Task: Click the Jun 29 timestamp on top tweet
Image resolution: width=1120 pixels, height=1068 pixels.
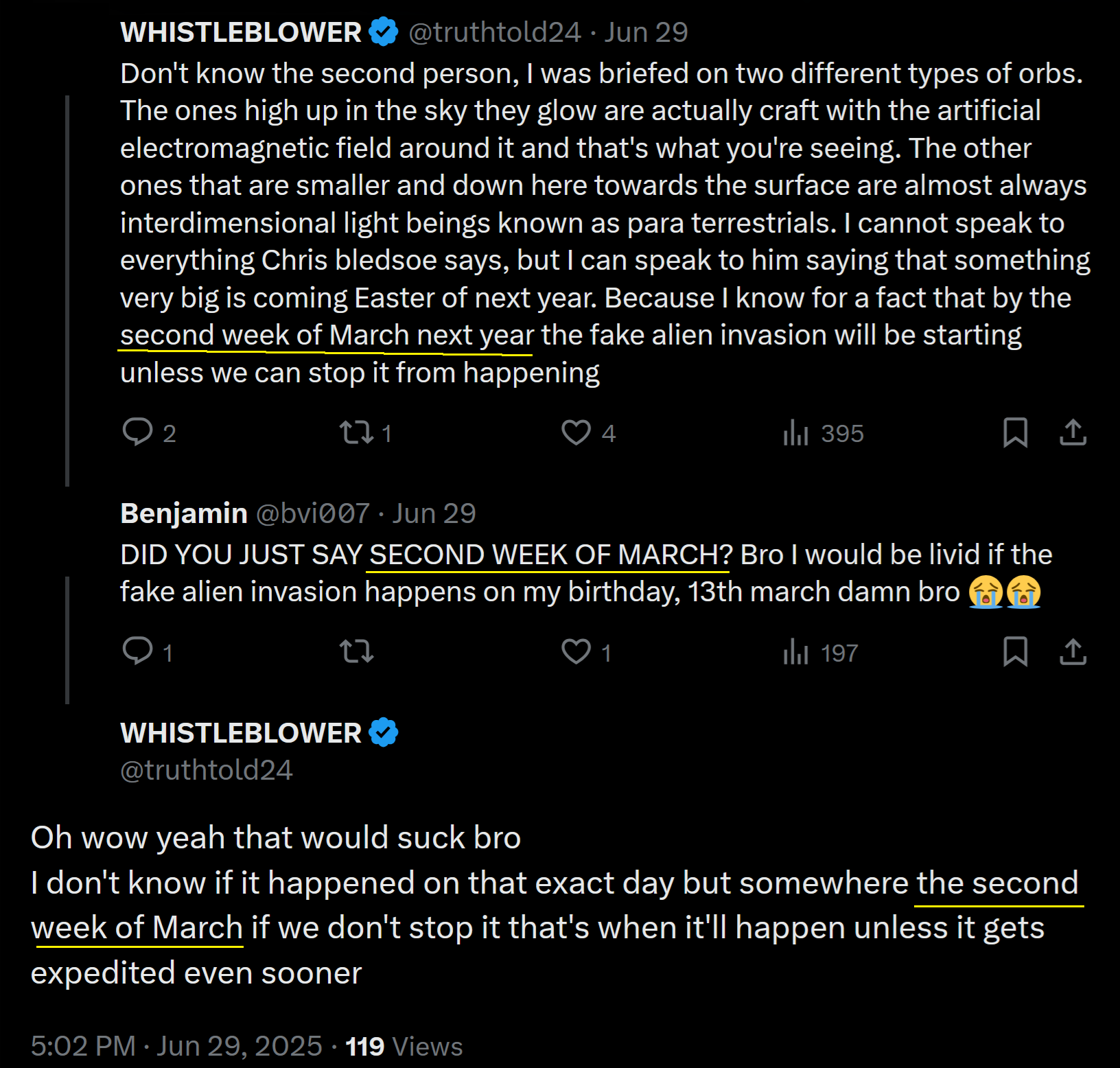Action: (x=646, y=32)
